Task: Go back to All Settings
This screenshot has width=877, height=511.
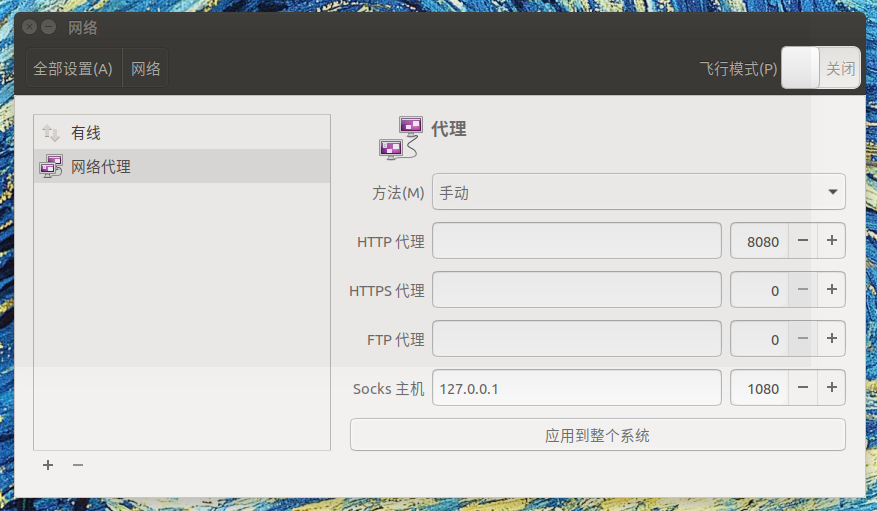Action: (73, 69)
